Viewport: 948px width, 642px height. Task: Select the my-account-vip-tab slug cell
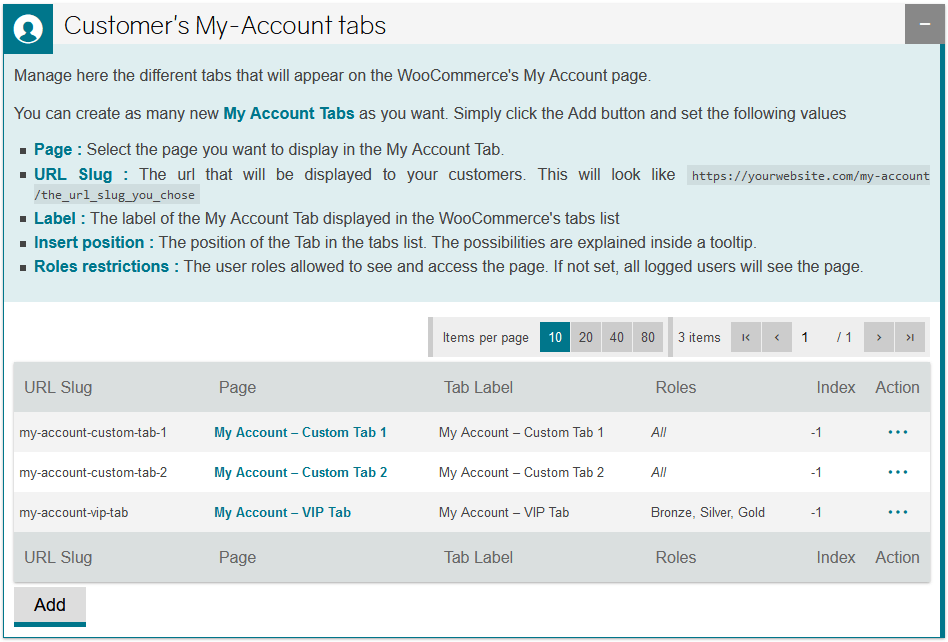[x=74, y=512]
